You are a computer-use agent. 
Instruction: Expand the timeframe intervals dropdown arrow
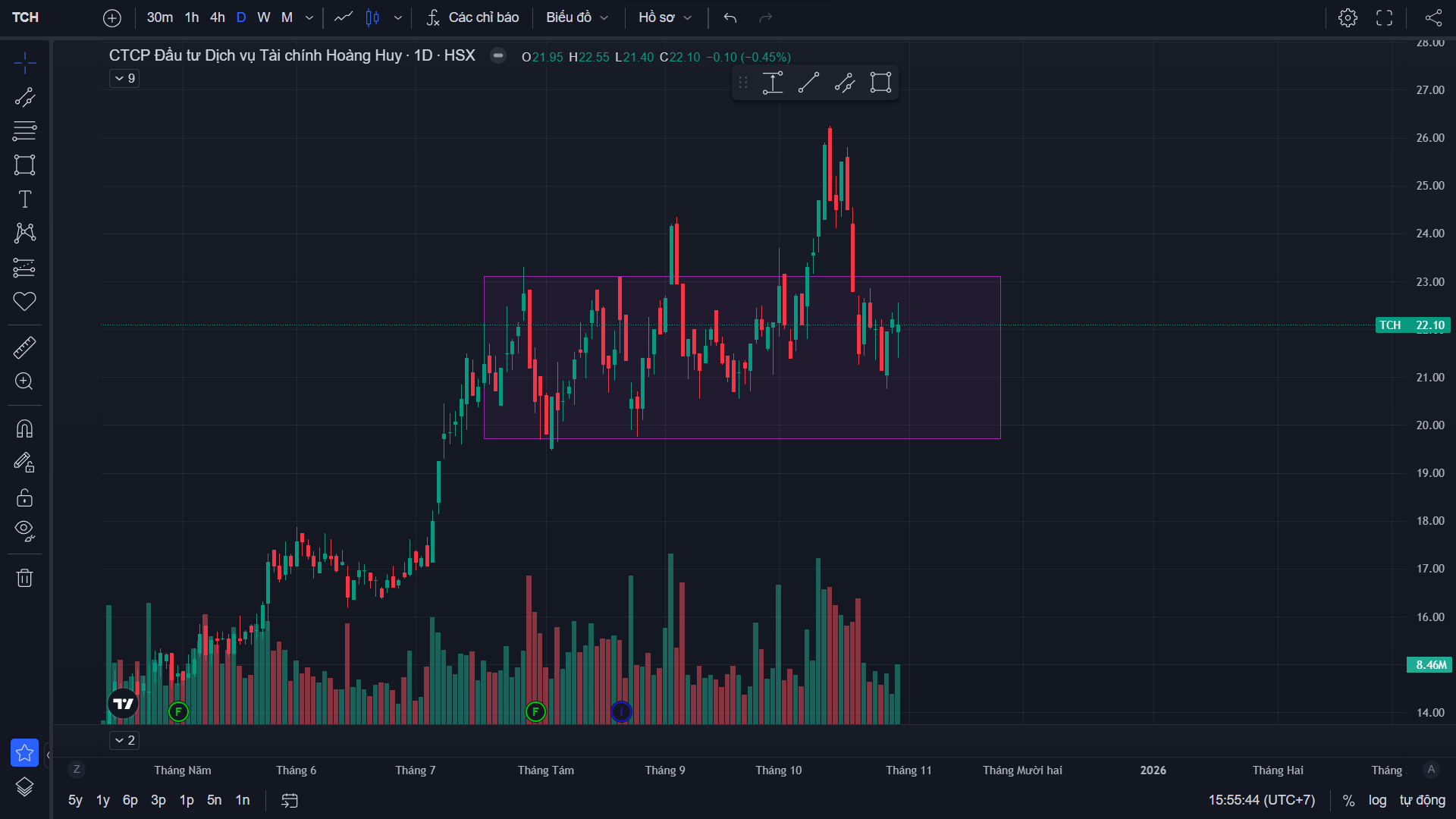tap(309, 17)
